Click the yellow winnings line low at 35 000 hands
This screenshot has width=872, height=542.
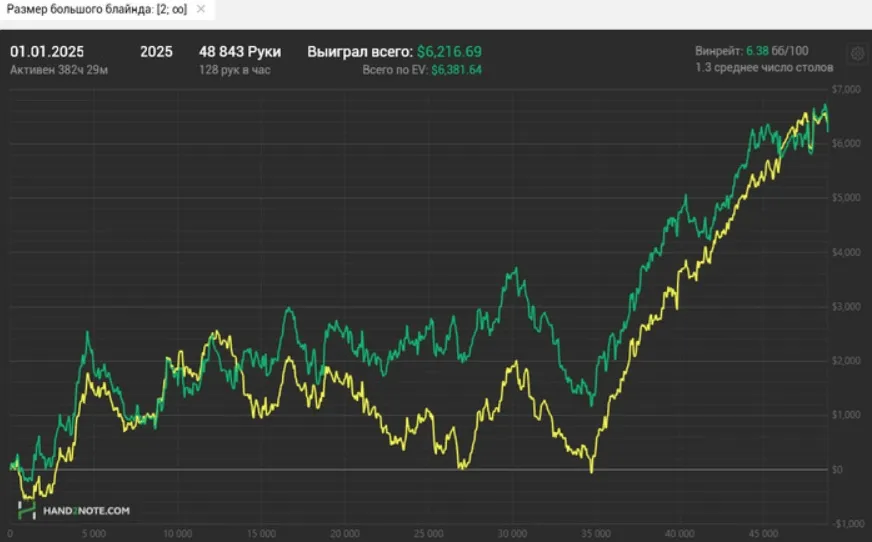point(591,469)
